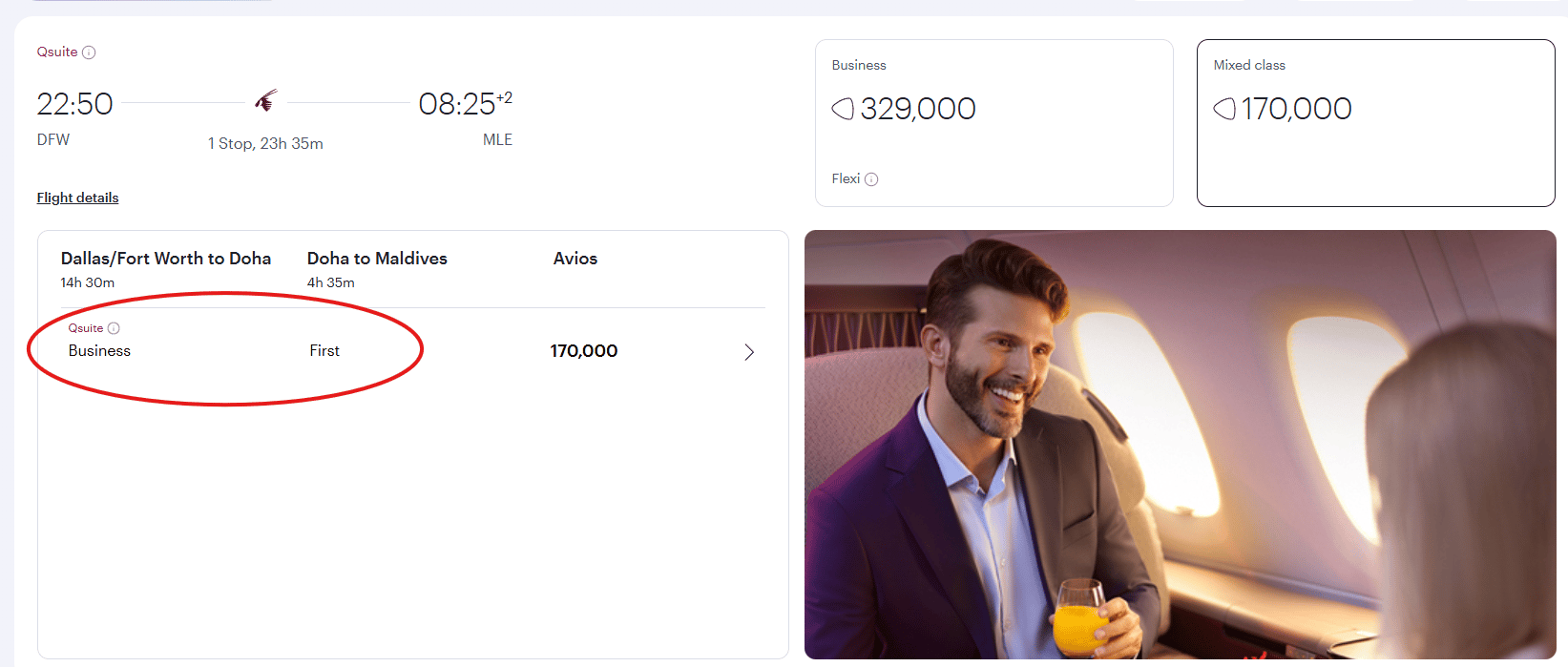Click the Qatar Airways oryx logo icon

coord(266,100)
